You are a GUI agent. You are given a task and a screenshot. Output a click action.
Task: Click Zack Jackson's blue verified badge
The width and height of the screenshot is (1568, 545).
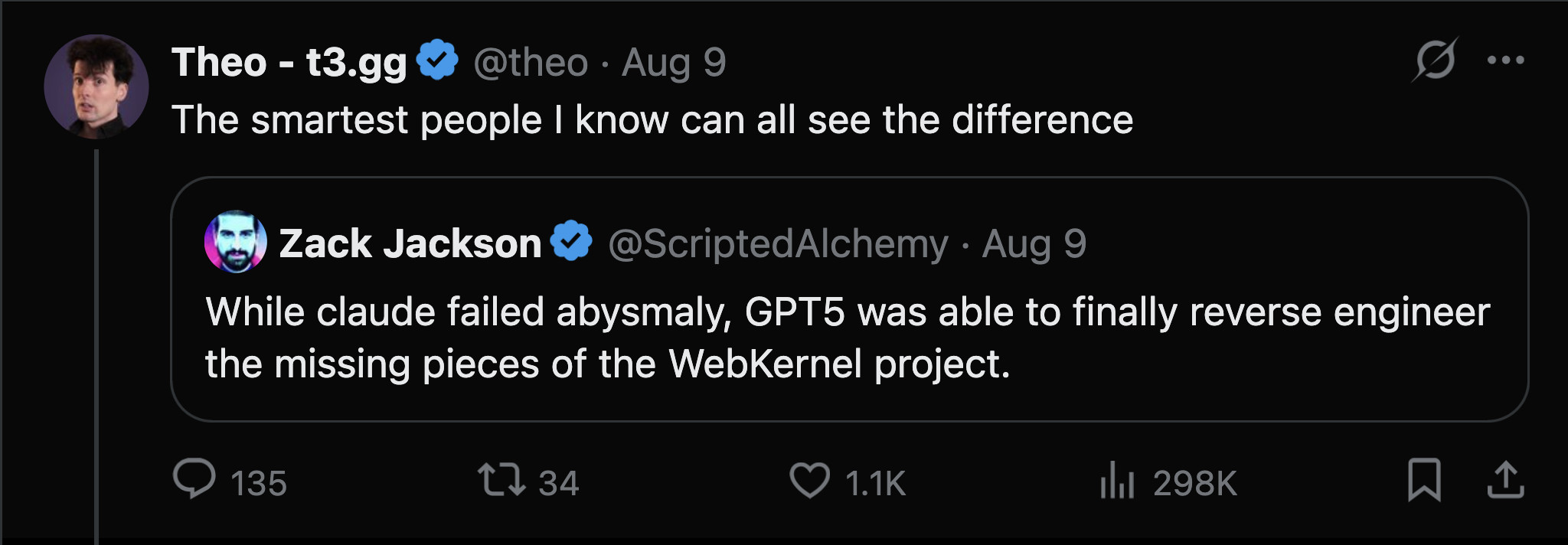coord(572,241)
